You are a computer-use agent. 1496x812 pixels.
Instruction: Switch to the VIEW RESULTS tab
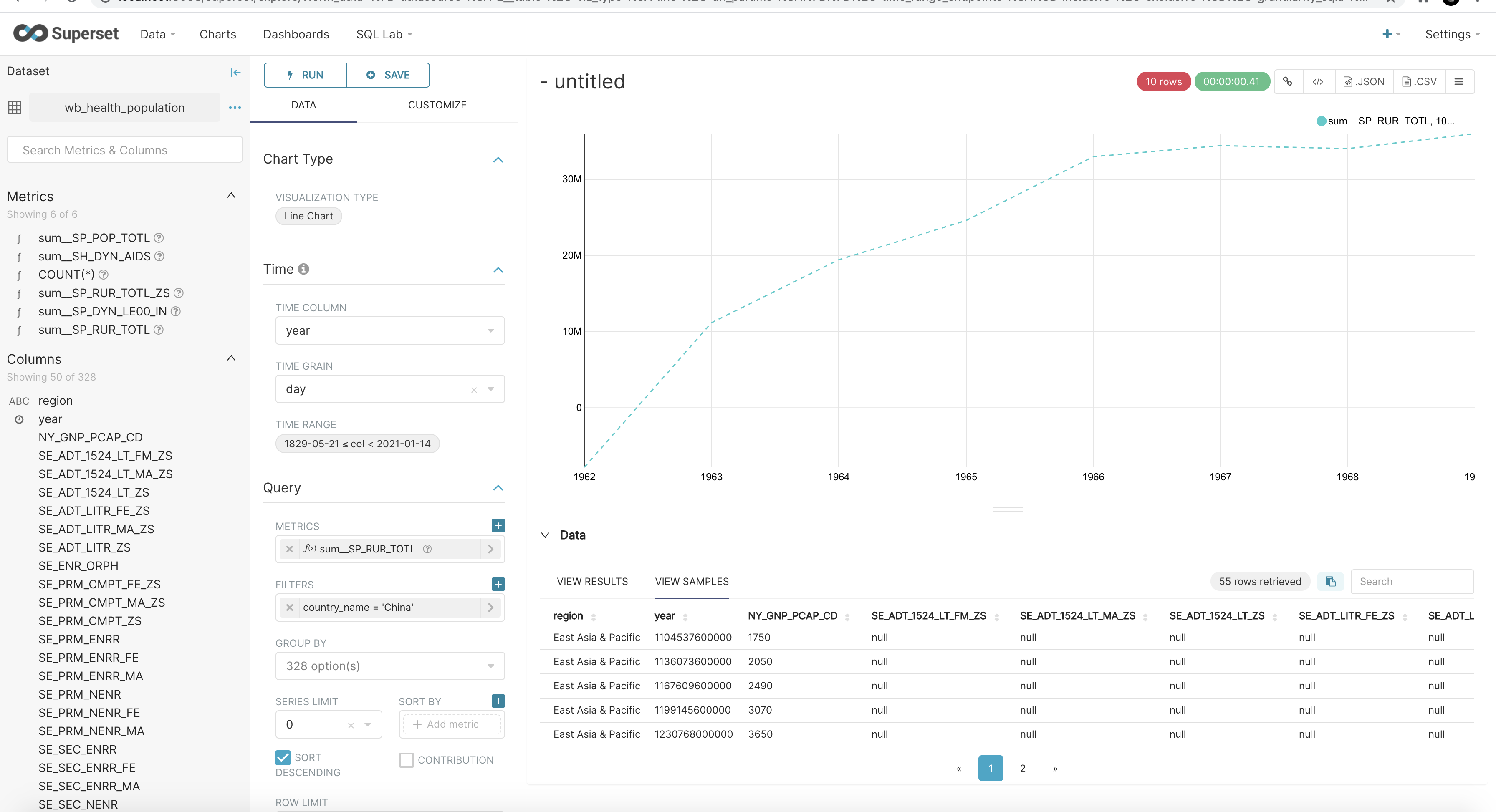[592, 581]
